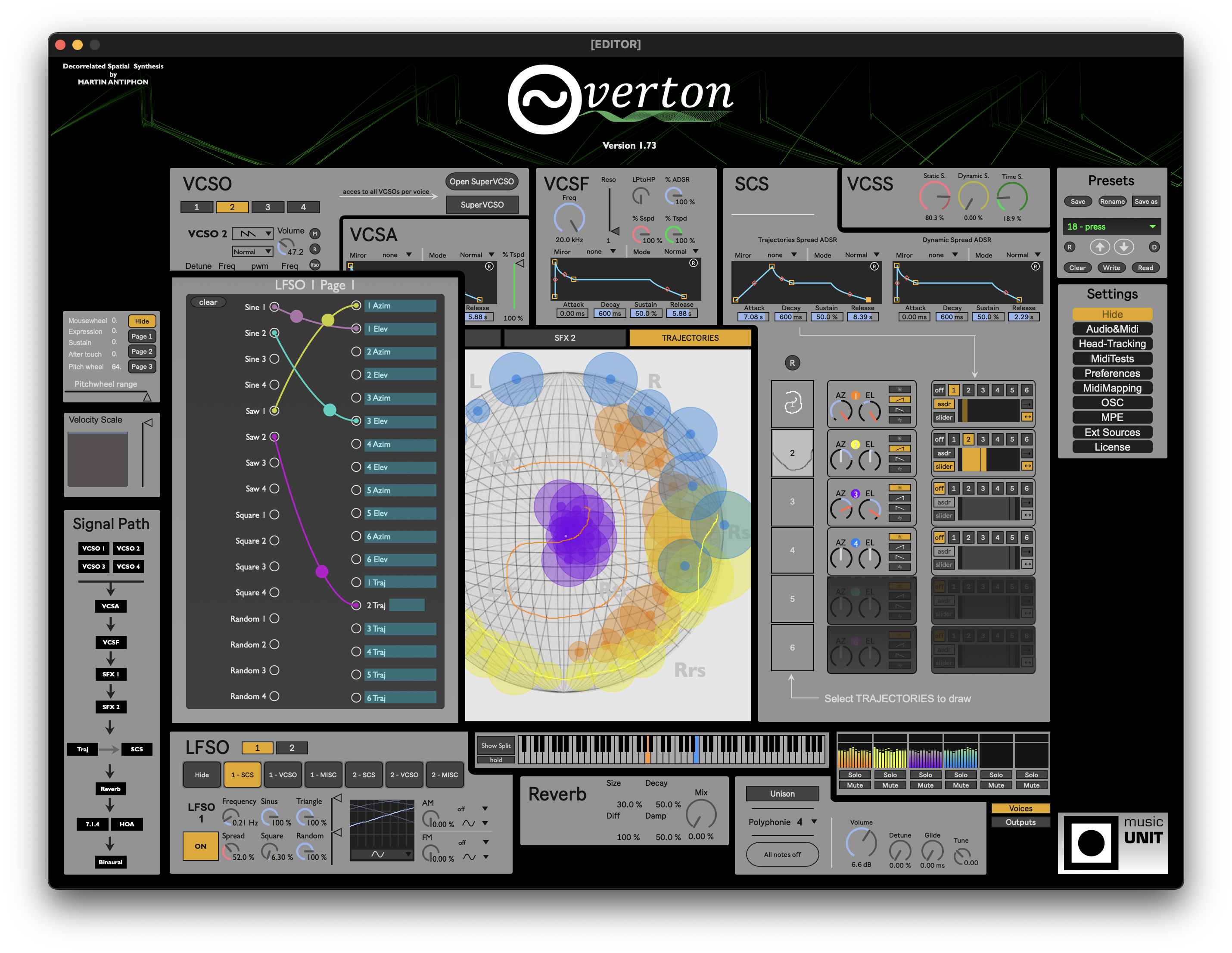
Task: Open the 18 - press preset dropdown
Action: 1111,227
